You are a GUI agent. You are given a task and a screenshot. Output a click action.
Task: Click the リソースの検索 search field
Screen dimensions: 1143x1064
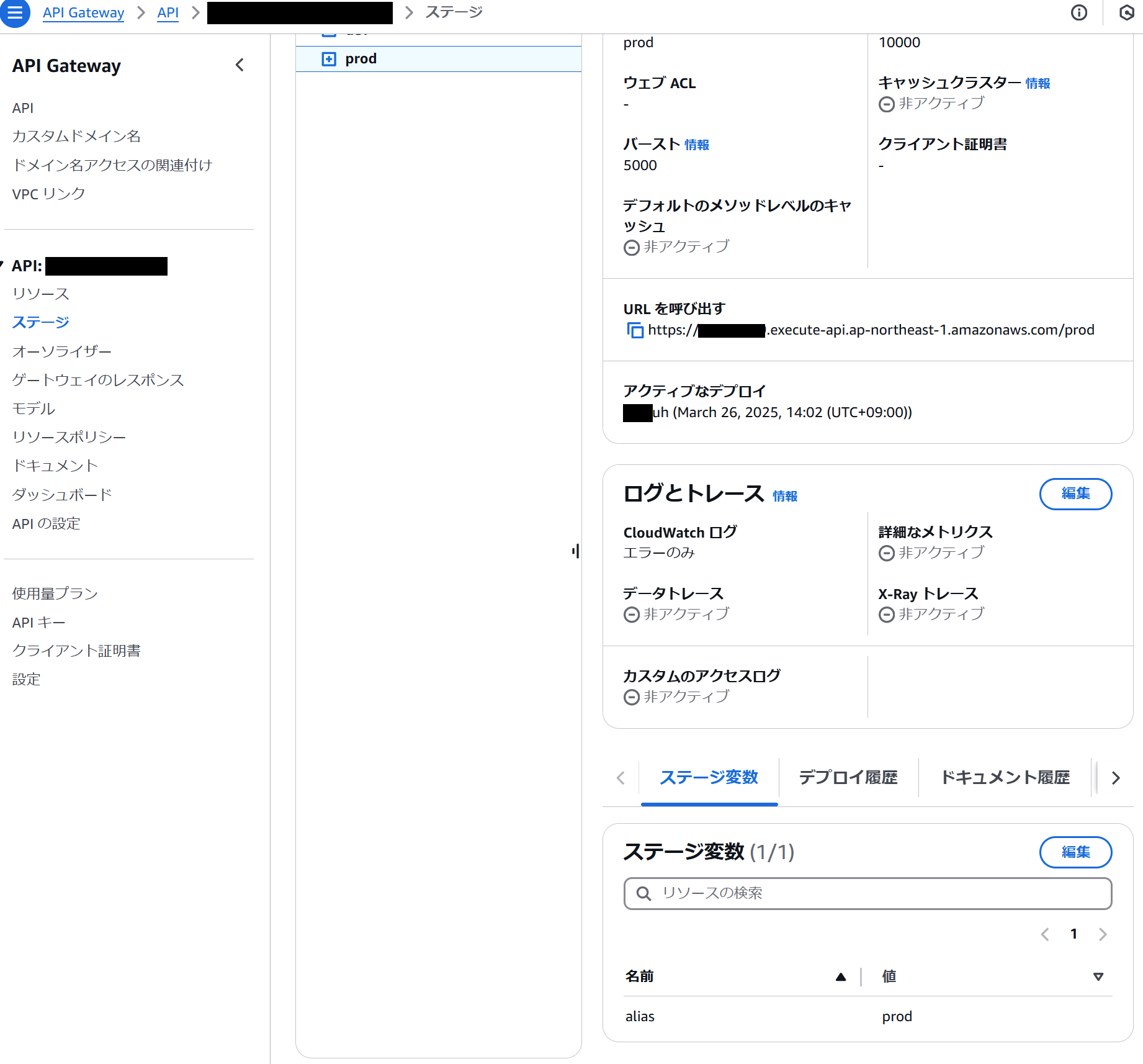pos(867,893)
